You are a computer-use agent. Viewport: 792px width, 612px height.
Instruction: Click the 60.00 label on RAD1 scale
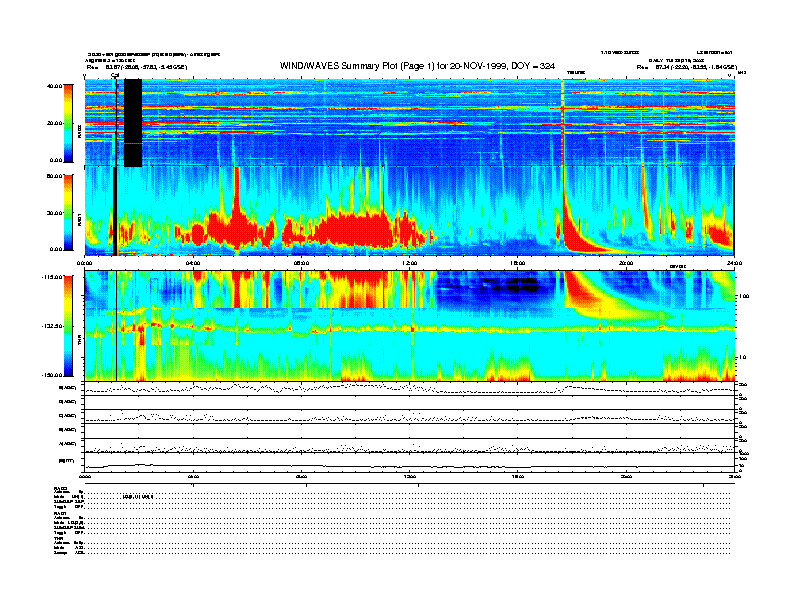[55, 176]
